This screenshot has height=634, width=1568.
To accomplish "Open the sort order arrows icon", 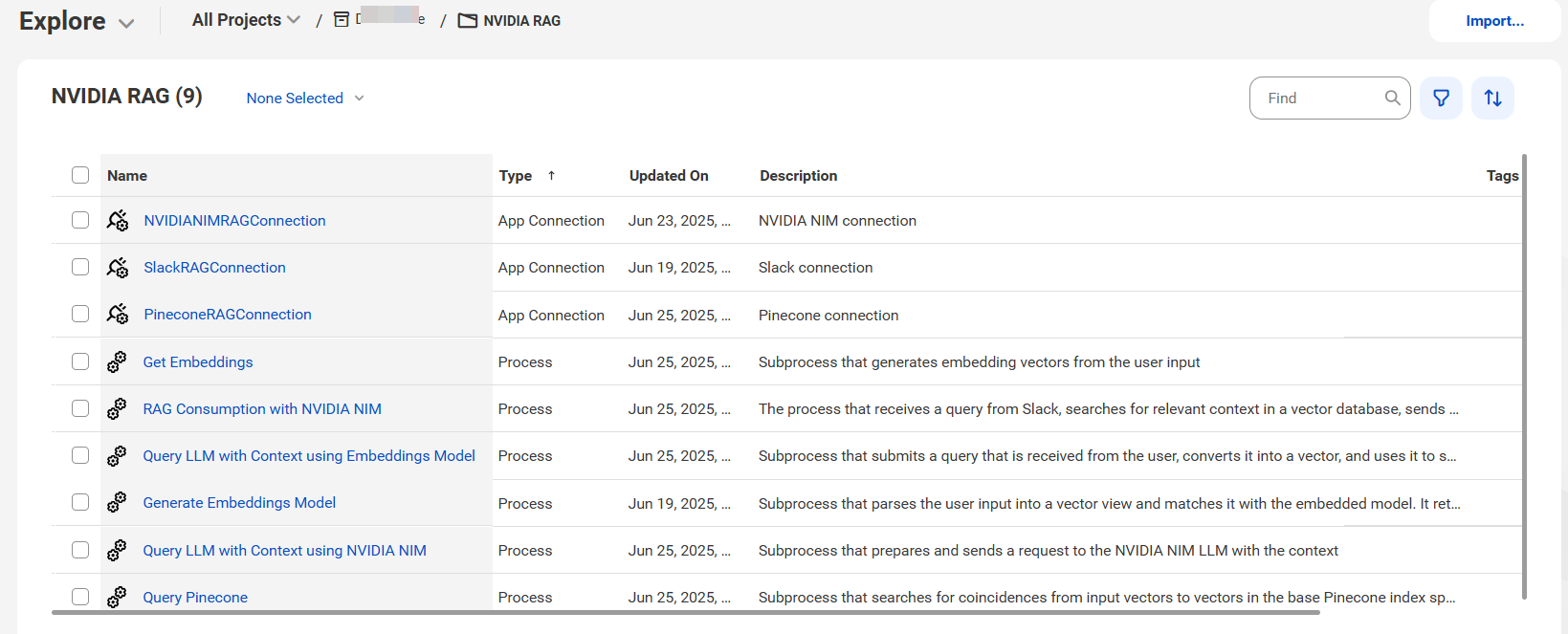I will click(x=1492, y=98).
